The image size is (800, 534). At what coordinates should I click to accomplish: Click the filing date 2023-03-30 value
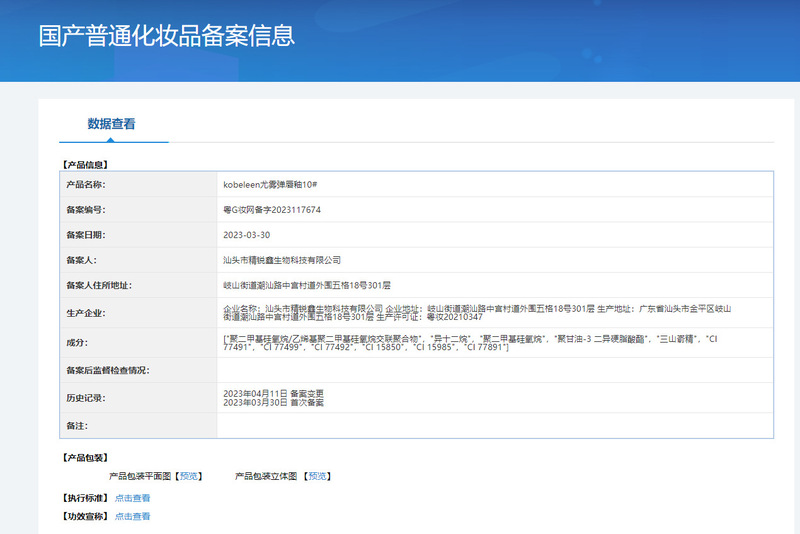[246, 235]
